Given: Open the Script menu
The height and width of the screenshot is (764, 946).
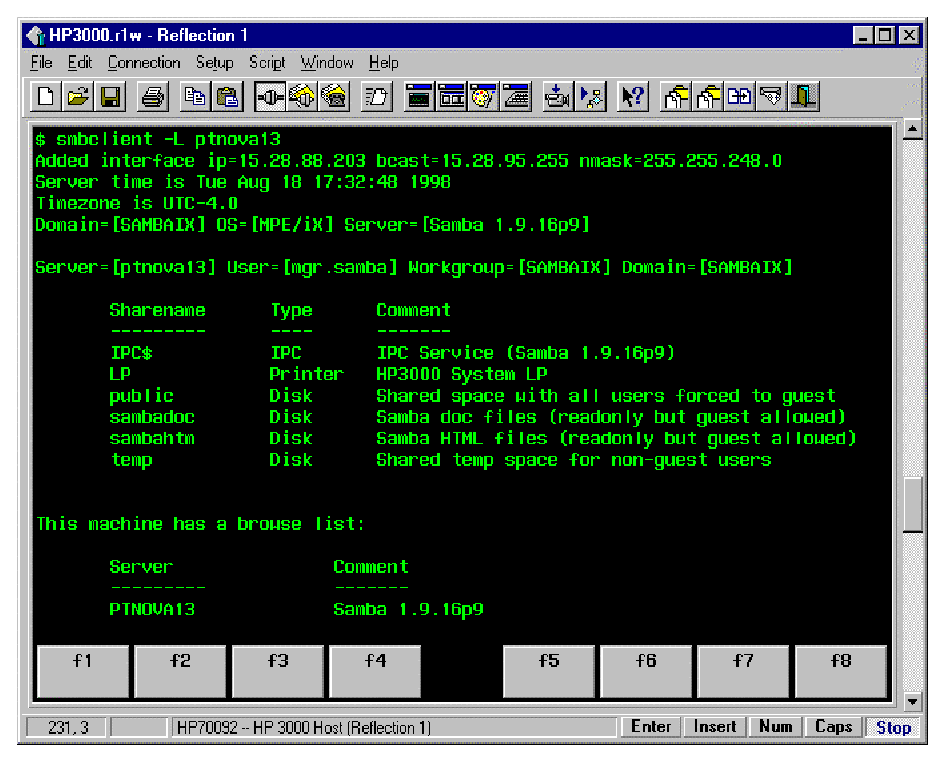Looking at the screenshot, I should [x=267, y=63].
